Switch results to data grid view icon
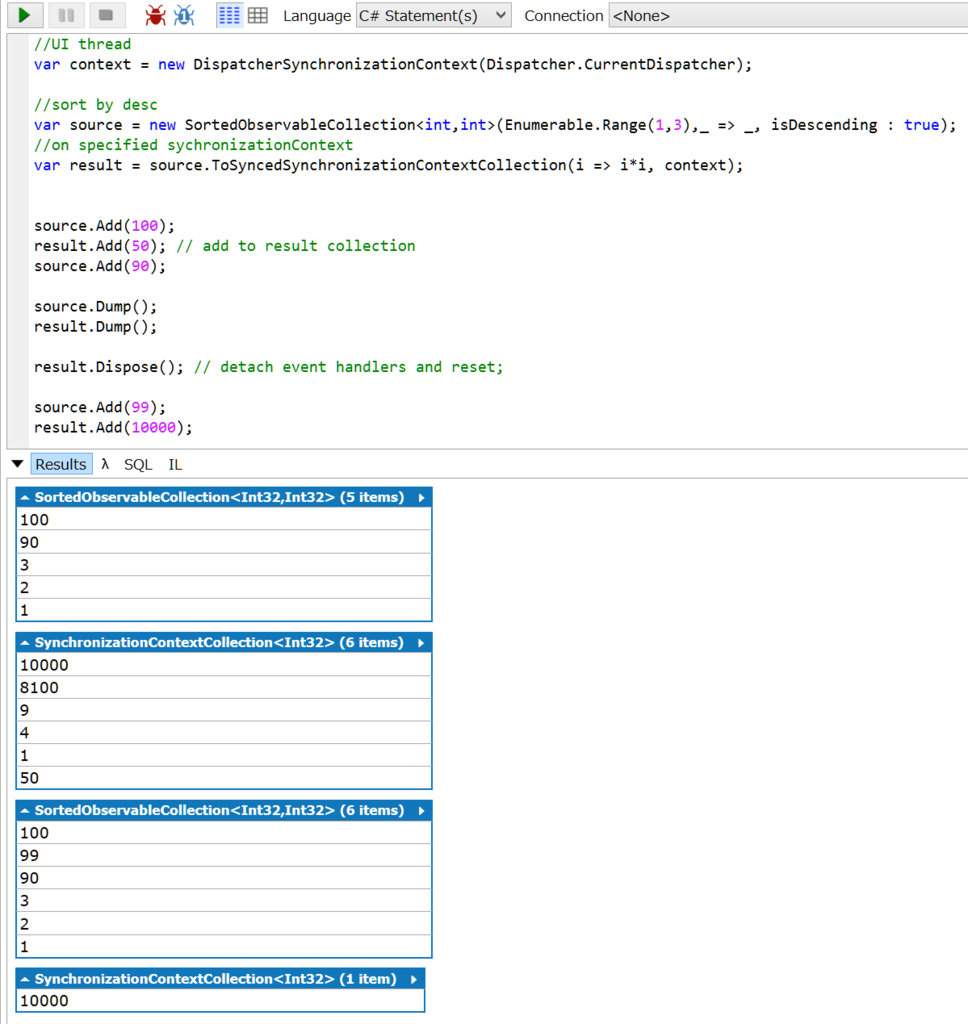The width and height of the screenshot is (968, 1024). 258,16
